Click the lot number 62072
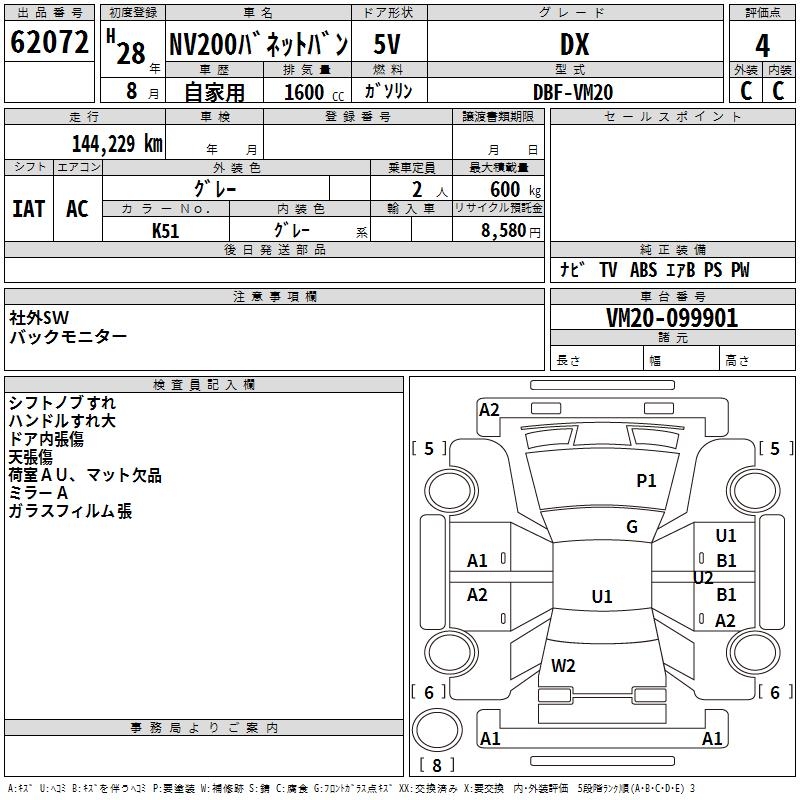The height and width of the screenshot is (800, 800). click(49, 42)
